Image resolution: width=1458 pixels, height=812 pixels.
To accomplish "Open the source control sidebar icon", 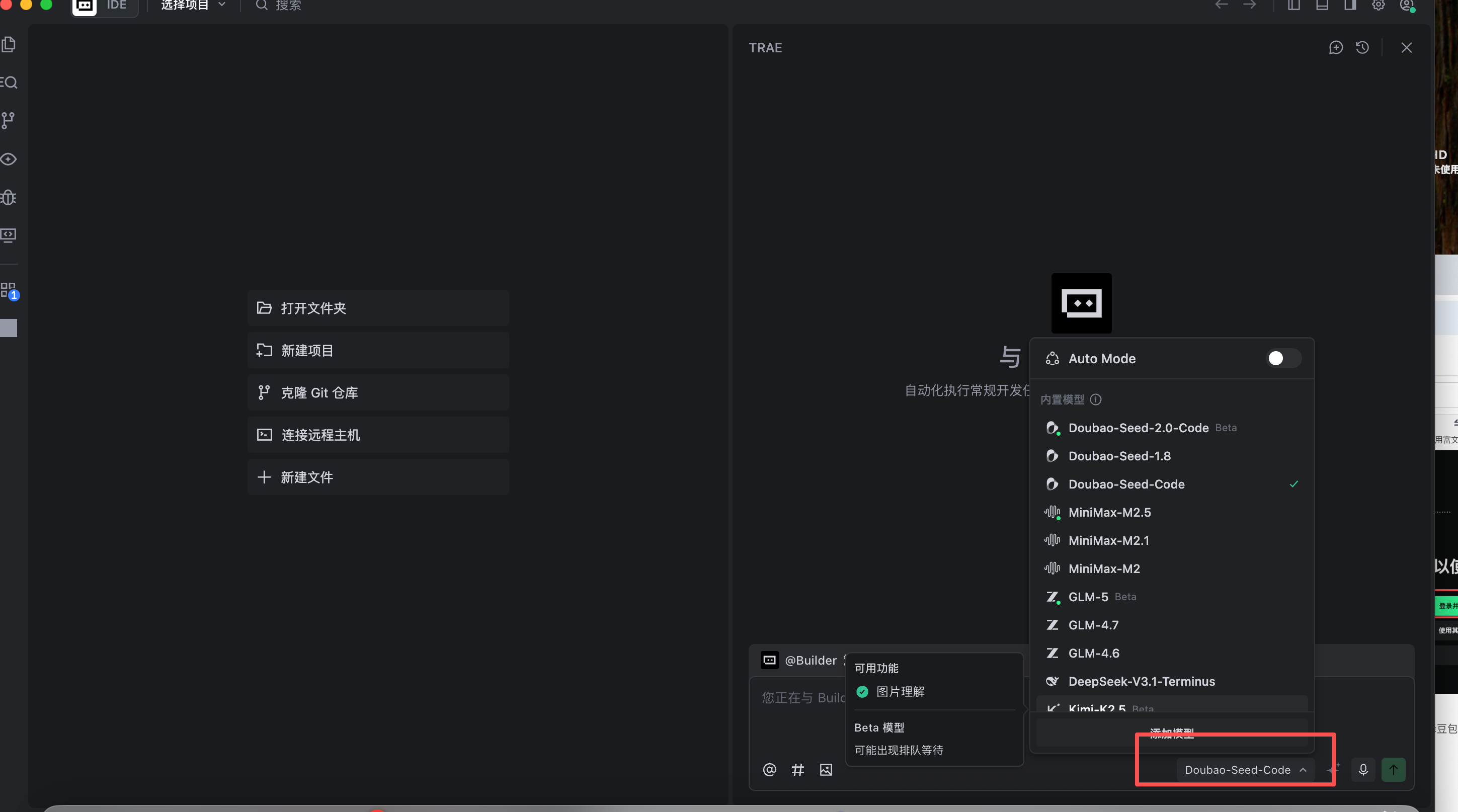I will click(9, 120).
